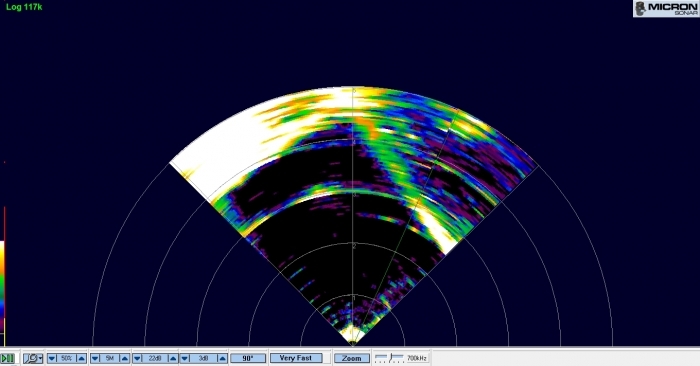Increase the 5M range with up arrow

pos(125,358)
